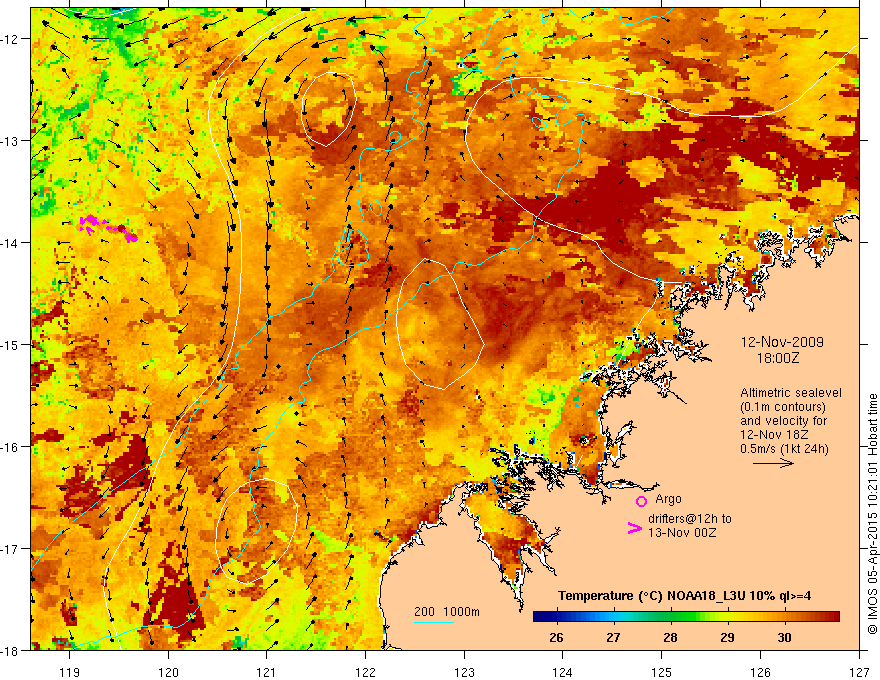The image size is (880, 680).
Task: Click the cyan 200 1000m isobath legend line
Action: [434, 622]
